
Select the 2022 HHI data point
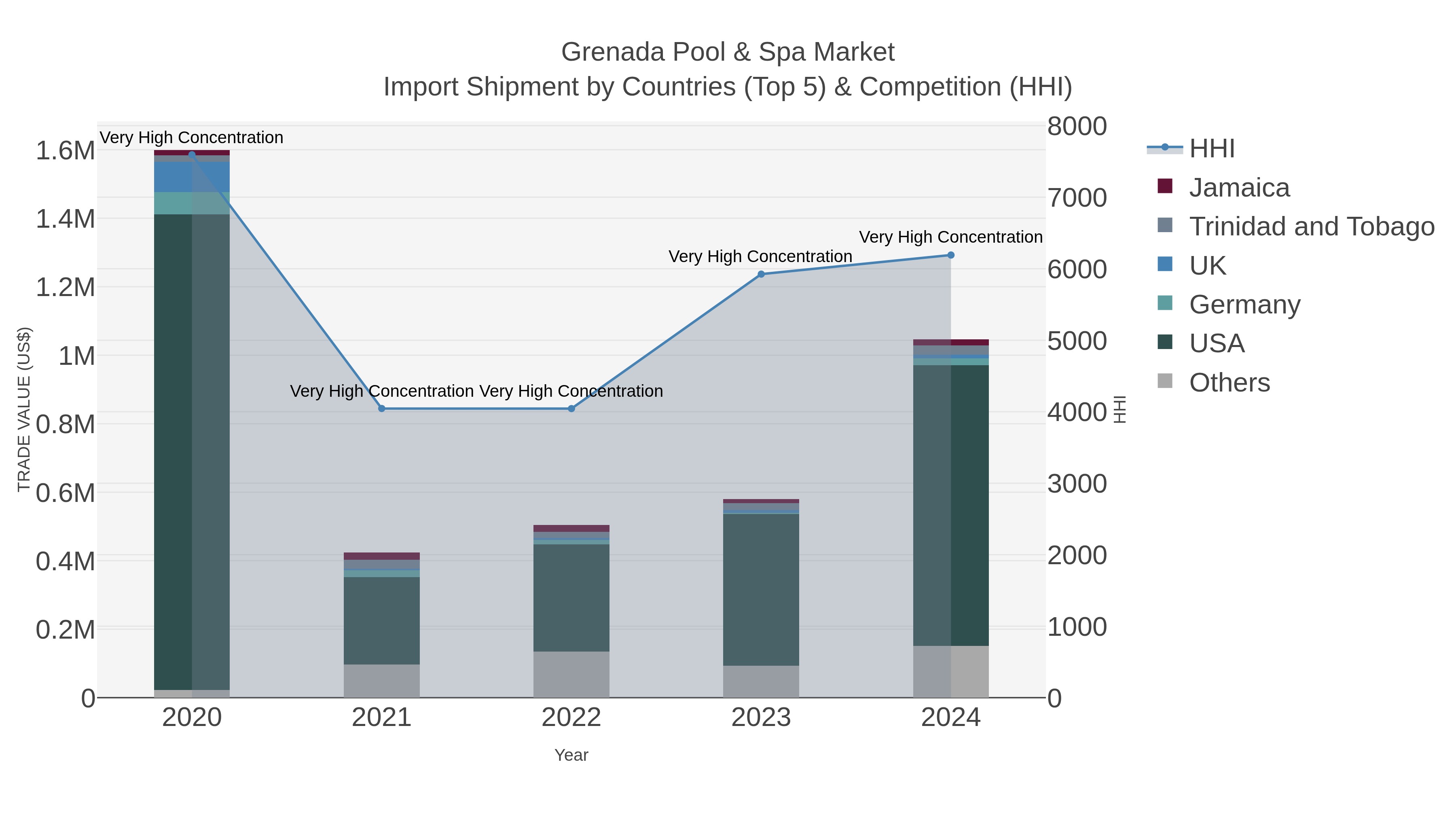pos(571,408)
